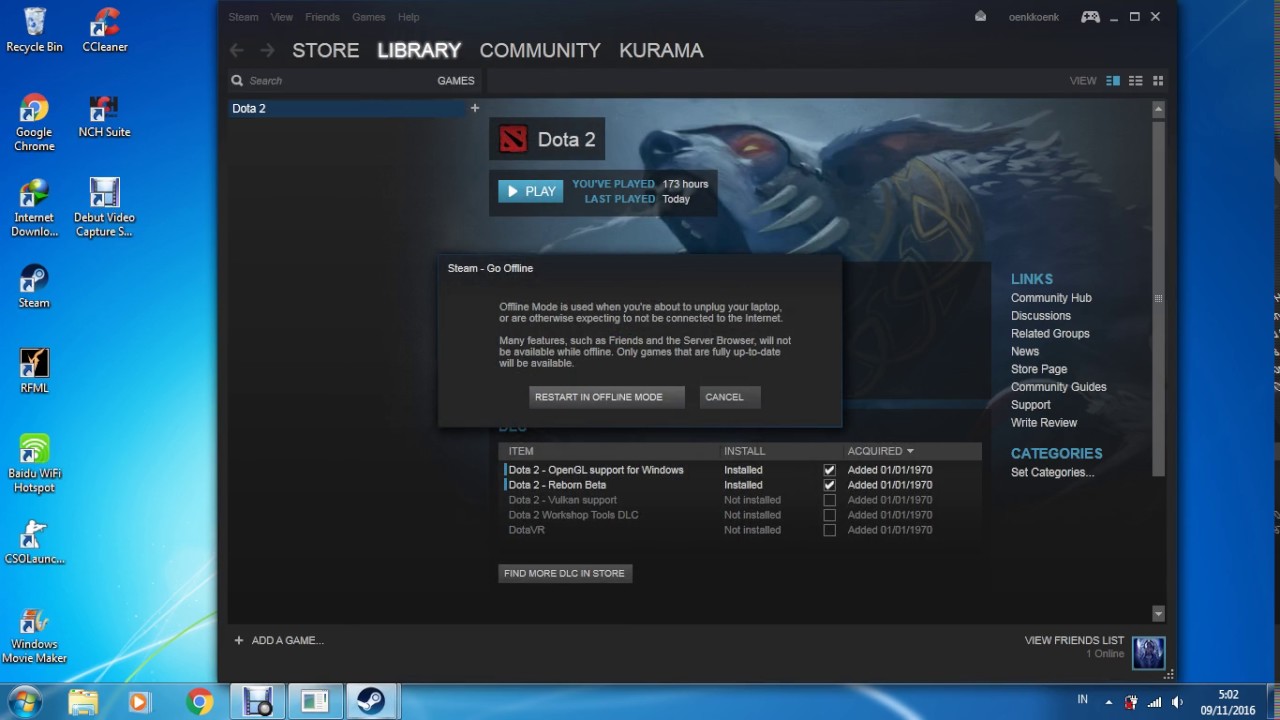This screenshot has width=1280, height=720.
Task: Open the oenkkoenk account dropdown
Action: click(x=1033, y=17)
